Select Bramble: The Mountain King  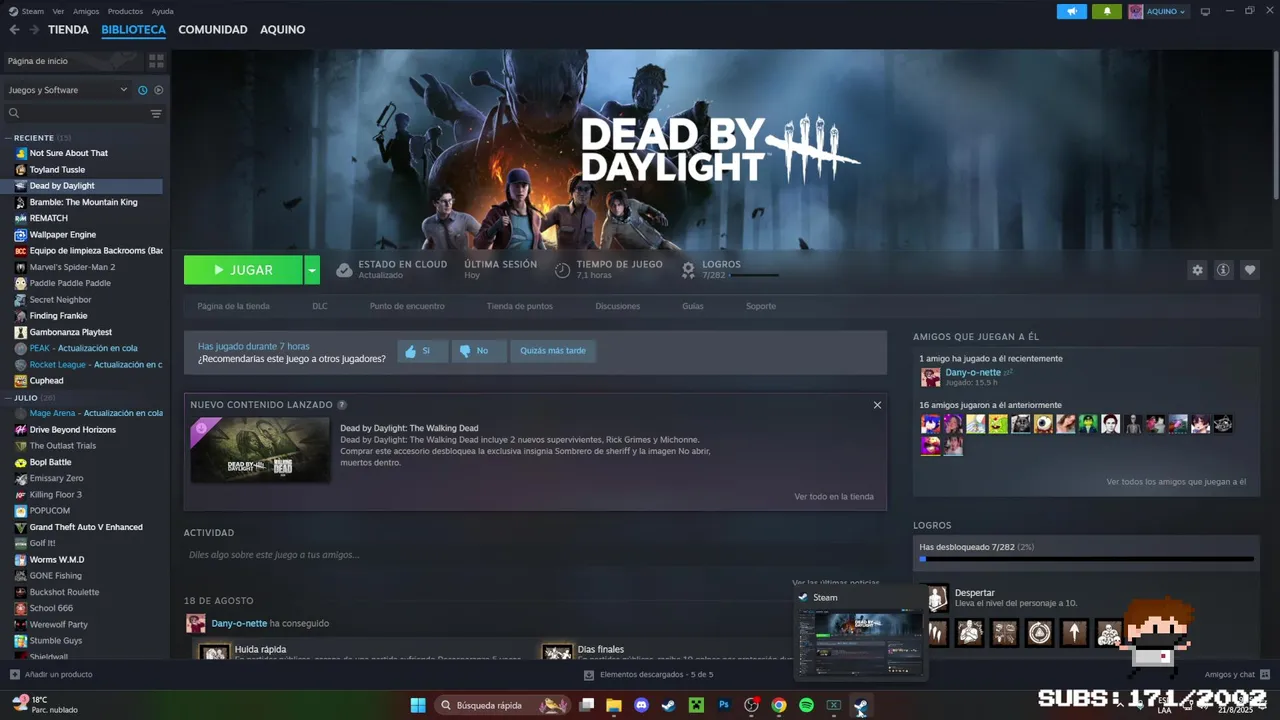point(83,202)
